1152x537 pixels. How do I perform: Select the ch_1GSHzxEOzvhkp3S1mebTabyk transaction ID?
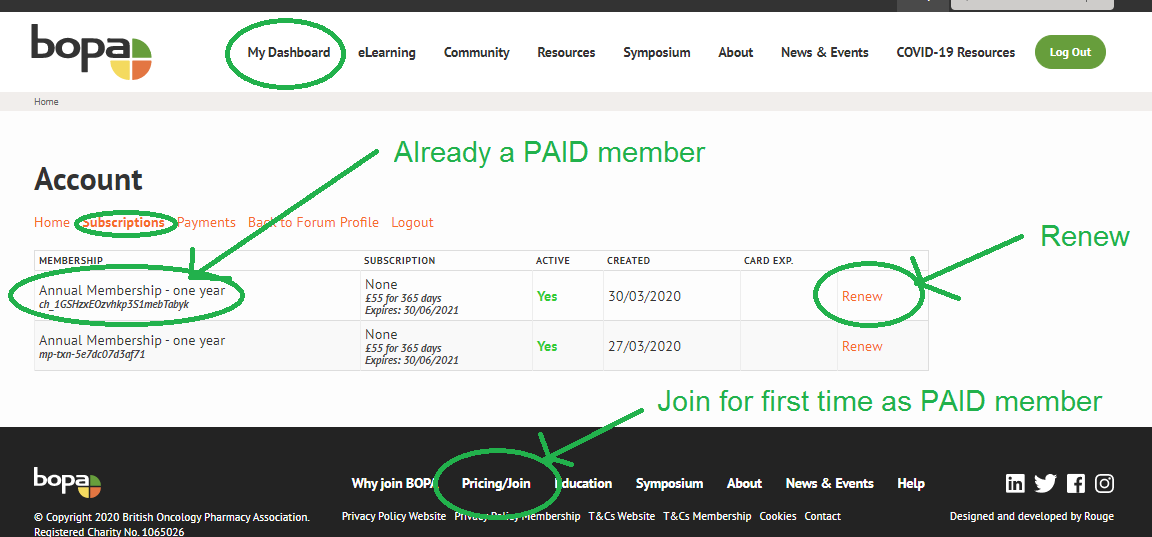114,304
